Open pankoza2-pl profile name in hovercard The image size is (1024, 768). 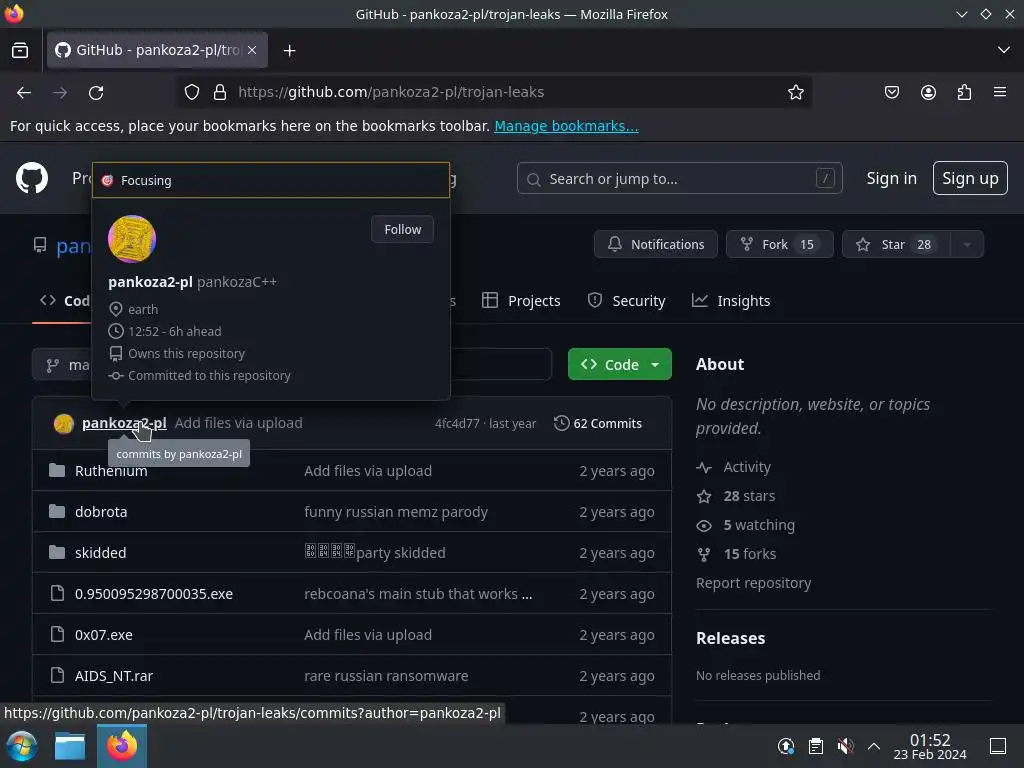pos(150,282)
